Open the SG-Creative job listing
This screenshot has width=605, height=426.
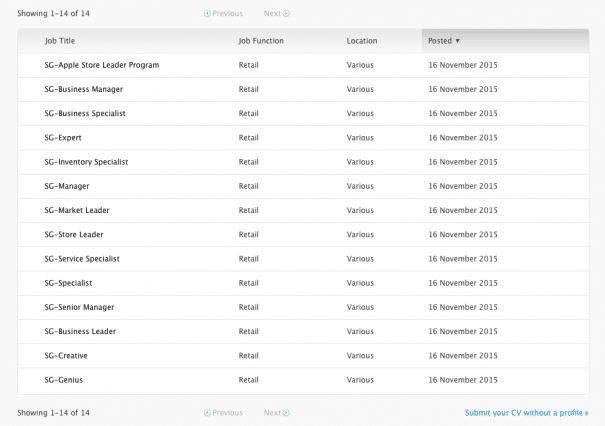(66, 356)
